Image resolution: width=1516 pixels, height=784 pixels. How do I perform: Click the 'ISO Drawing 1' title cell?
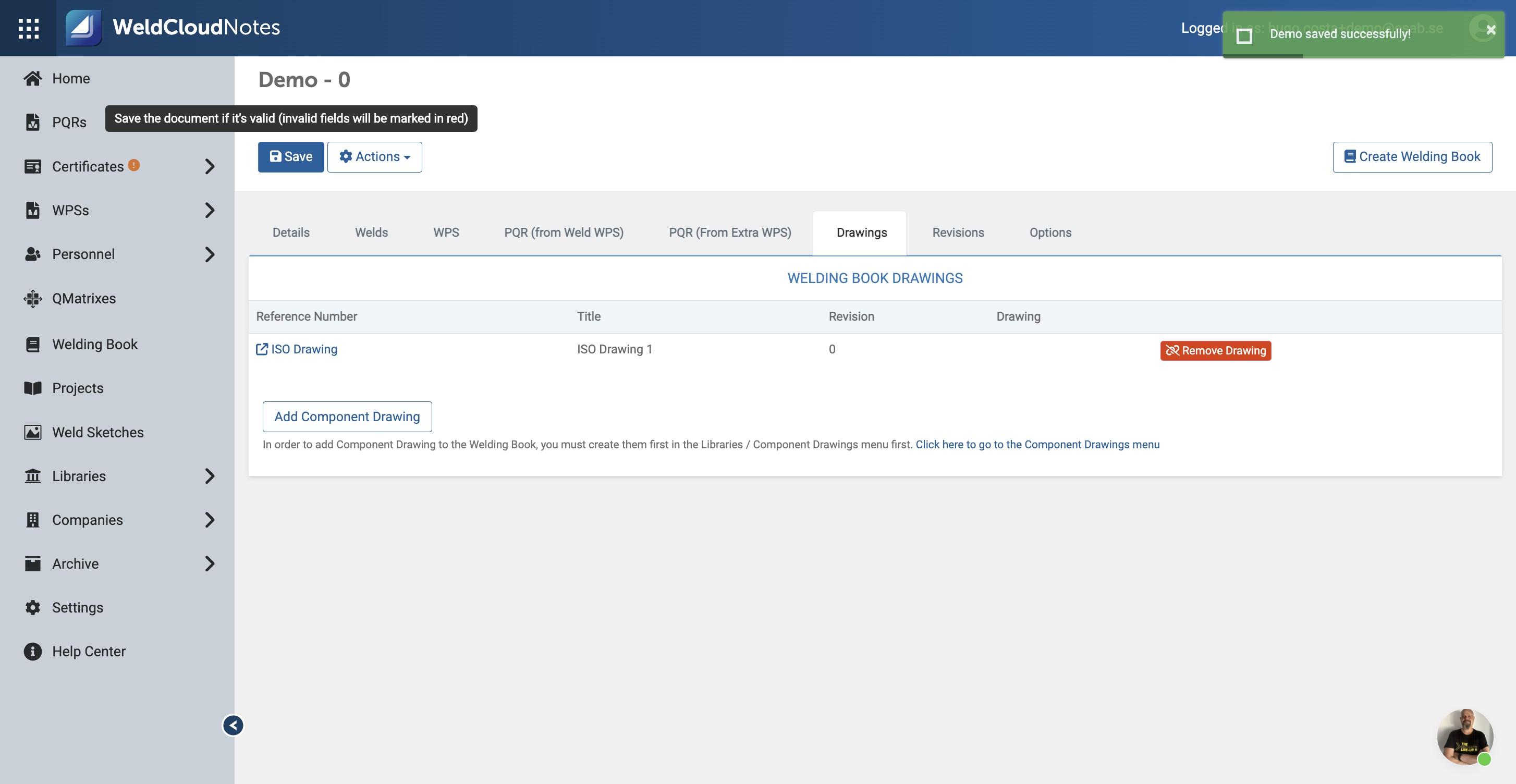click(615, 349)
